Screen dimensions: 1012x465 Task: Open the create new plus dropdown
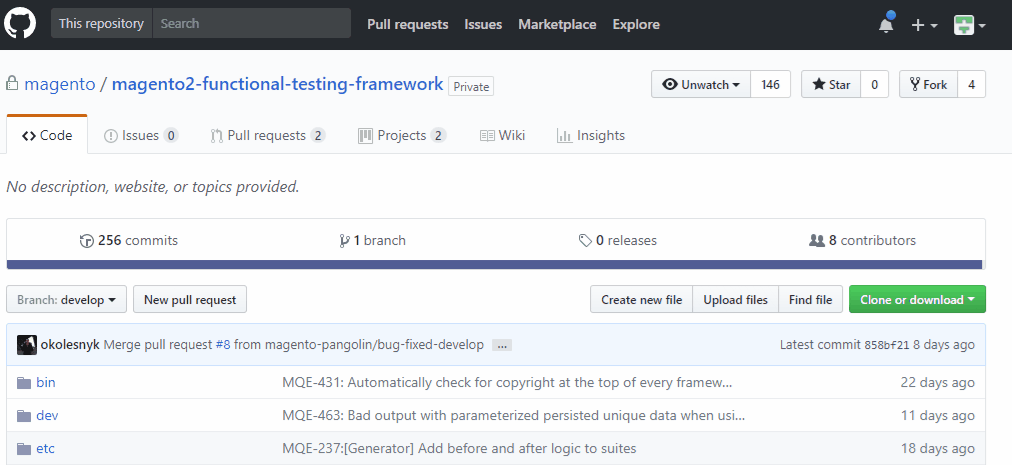pyautogui.click(x=924, y=25)
